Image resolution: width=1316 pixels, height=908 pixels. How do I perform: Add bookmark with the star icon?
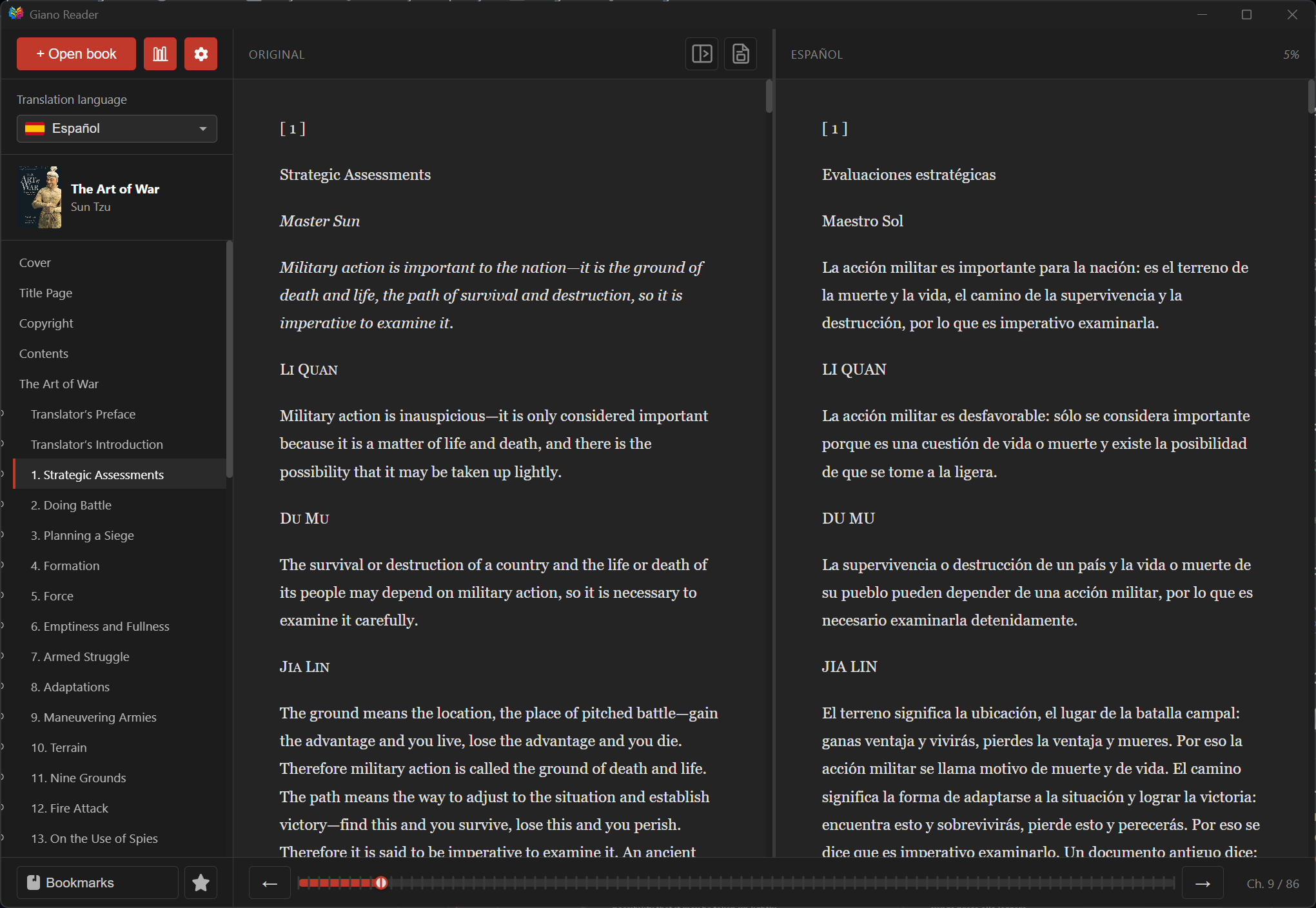click(201, 883)
